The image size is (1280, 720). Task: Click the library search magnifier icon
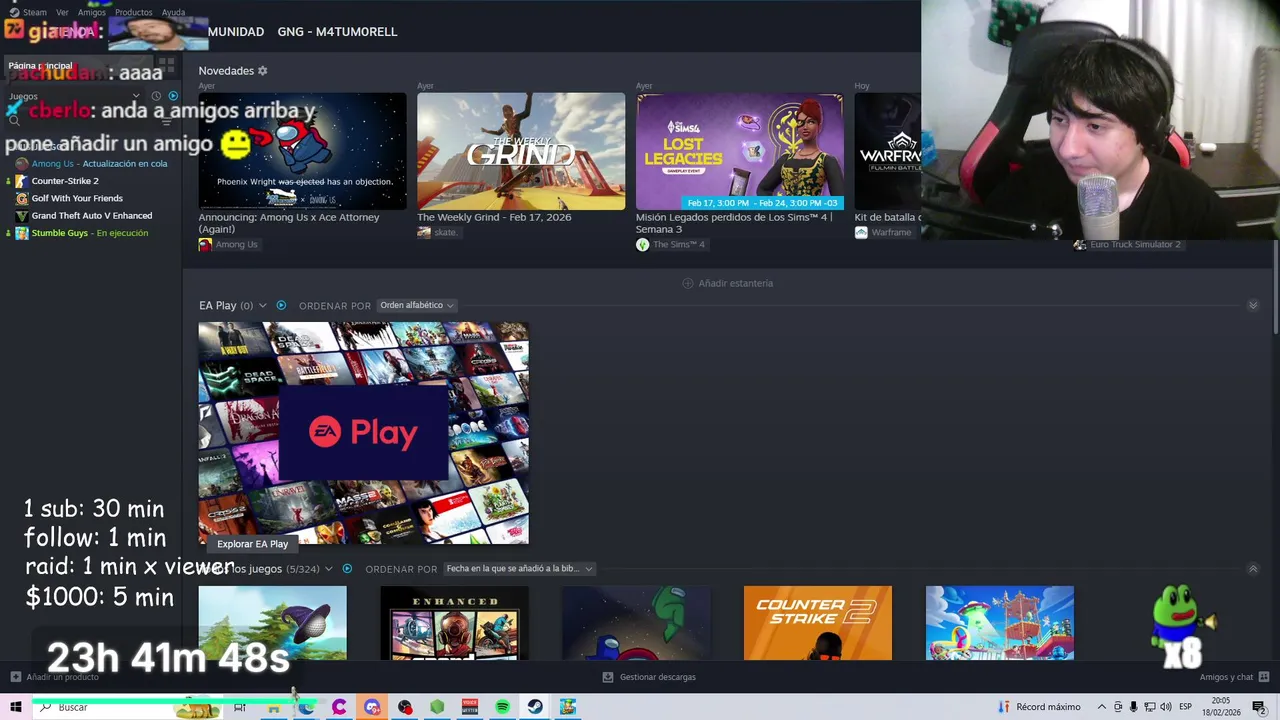14,120
